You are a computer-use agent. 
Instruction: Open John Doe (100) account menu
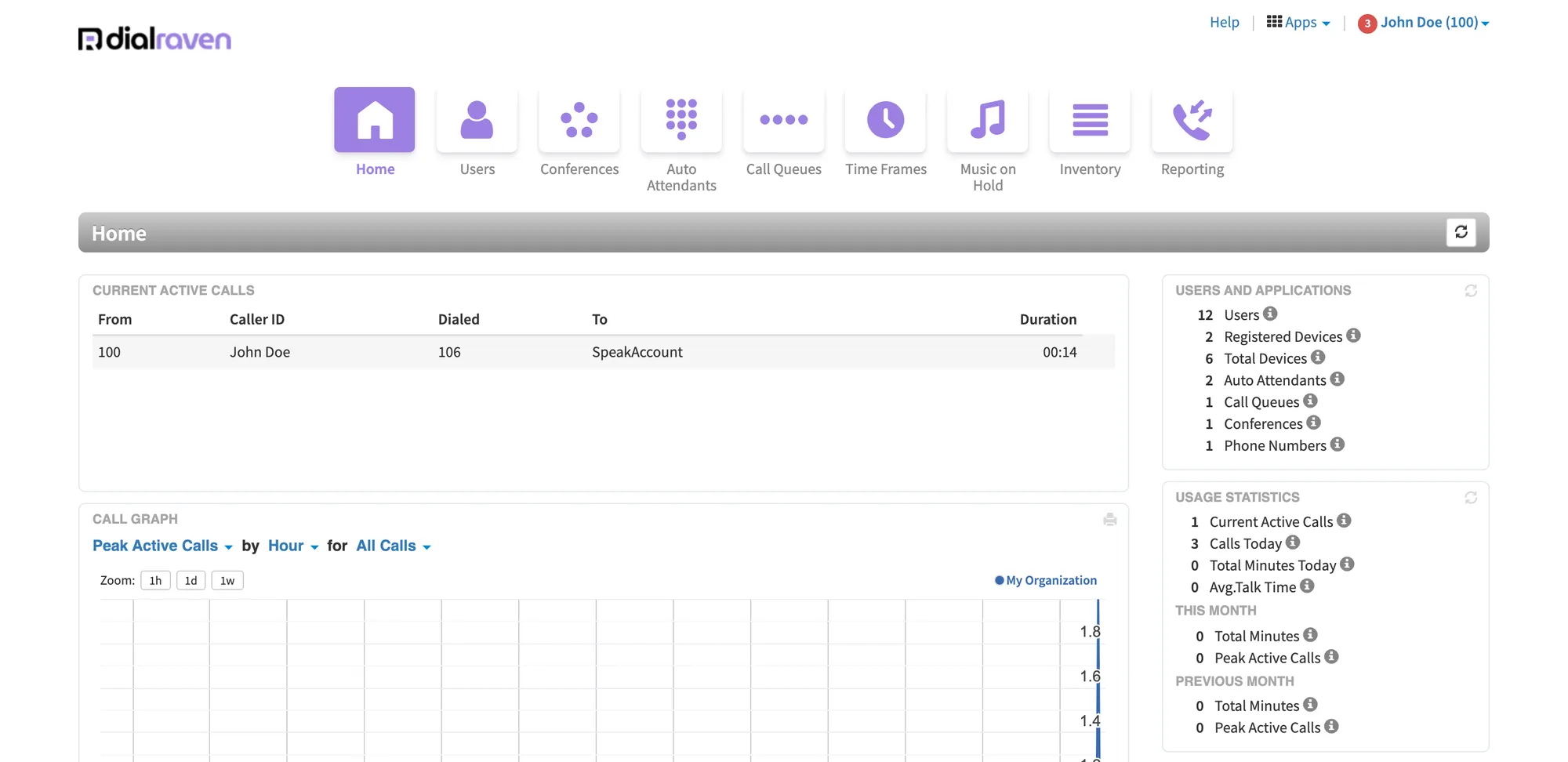click(x=1435, y=23)
